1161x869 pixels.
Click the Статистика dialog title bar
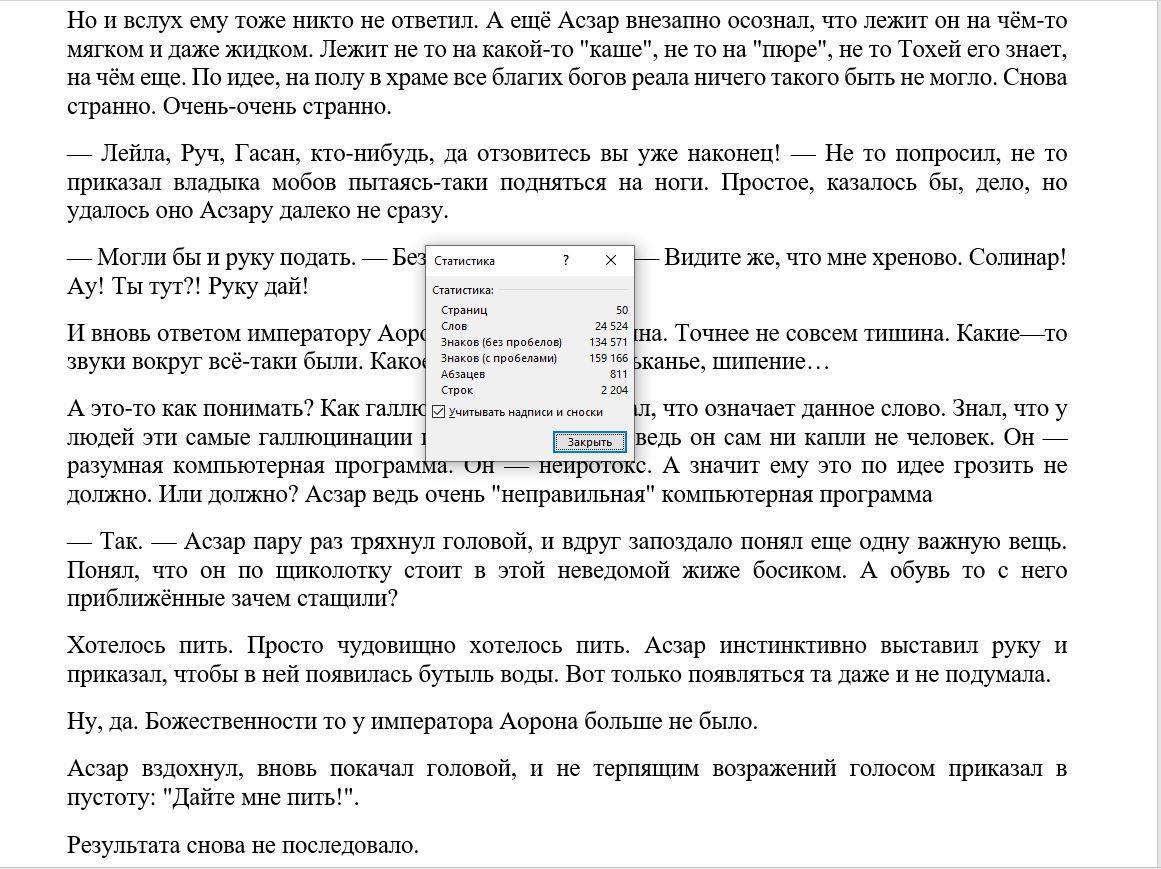(490, 260)
